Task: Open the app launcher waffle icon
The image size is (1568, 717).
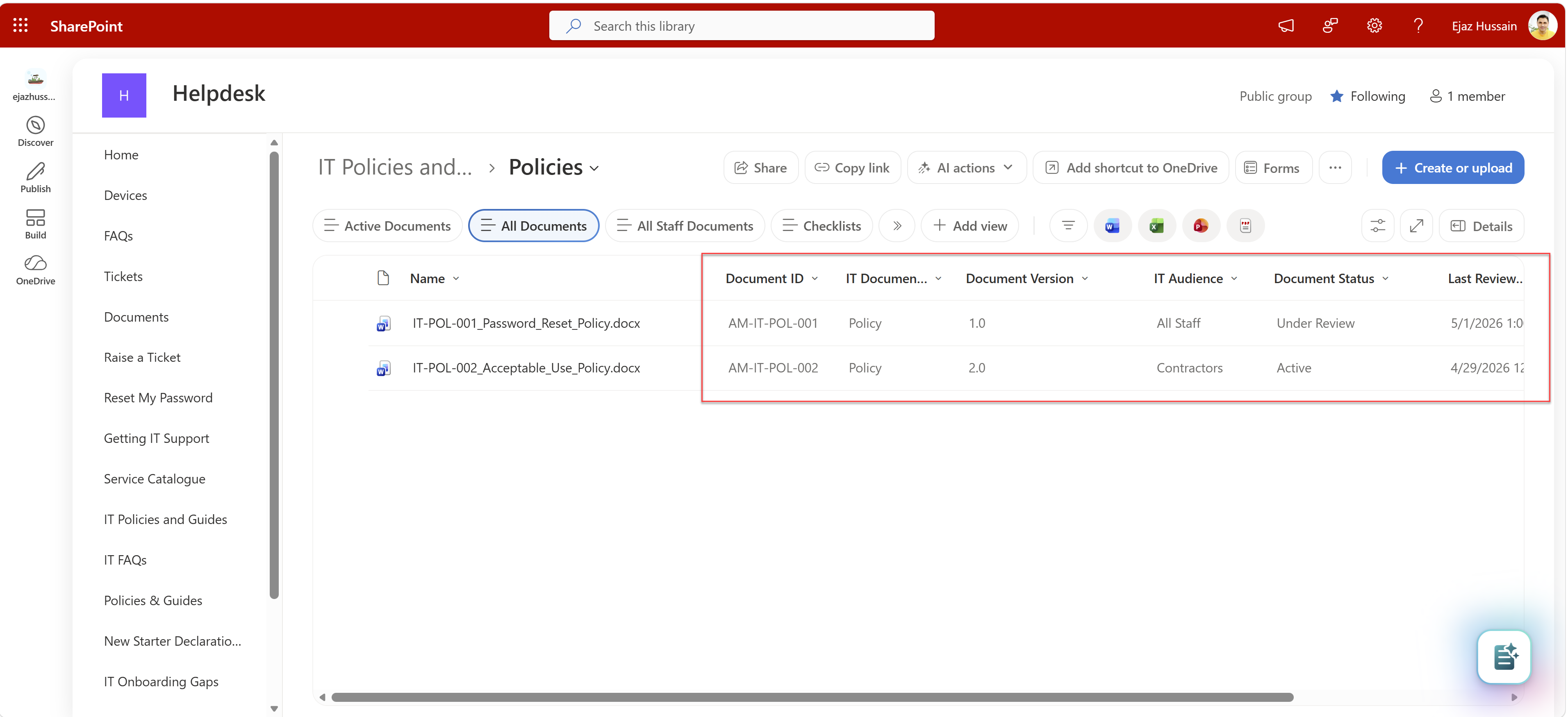Action: [x=20, y=25]
